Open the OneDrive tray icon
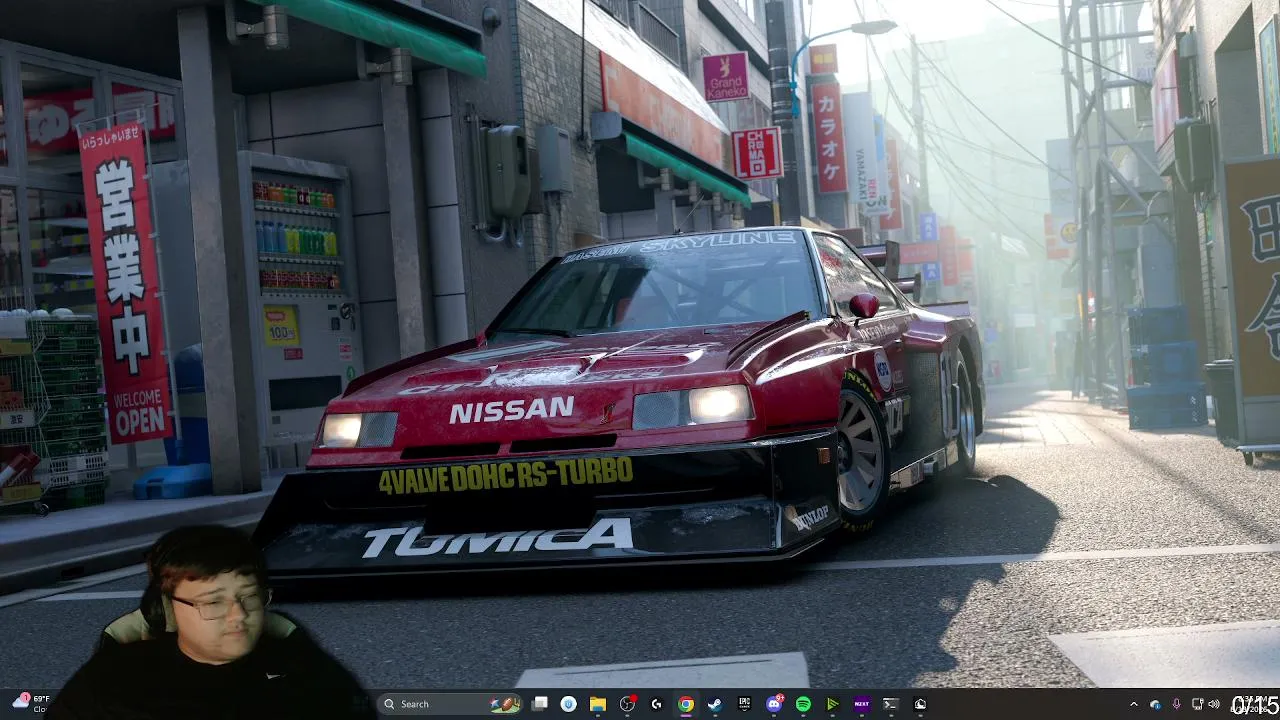This screenshot has height=720, width=1280. click(x=1156, y=704)
